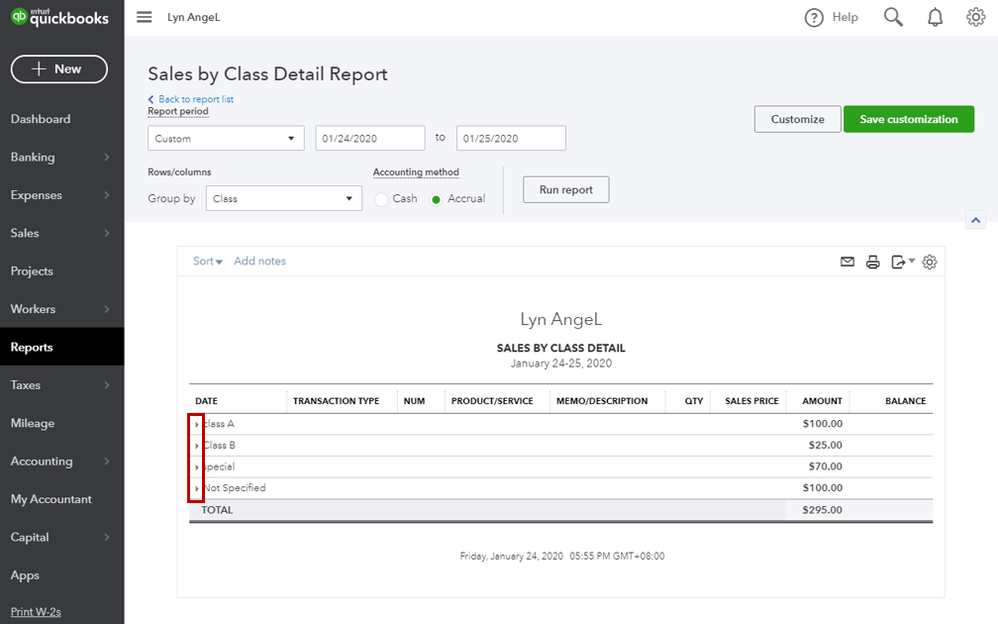
Task: Click the SALES PRICE column header
Action: [752, 401]
